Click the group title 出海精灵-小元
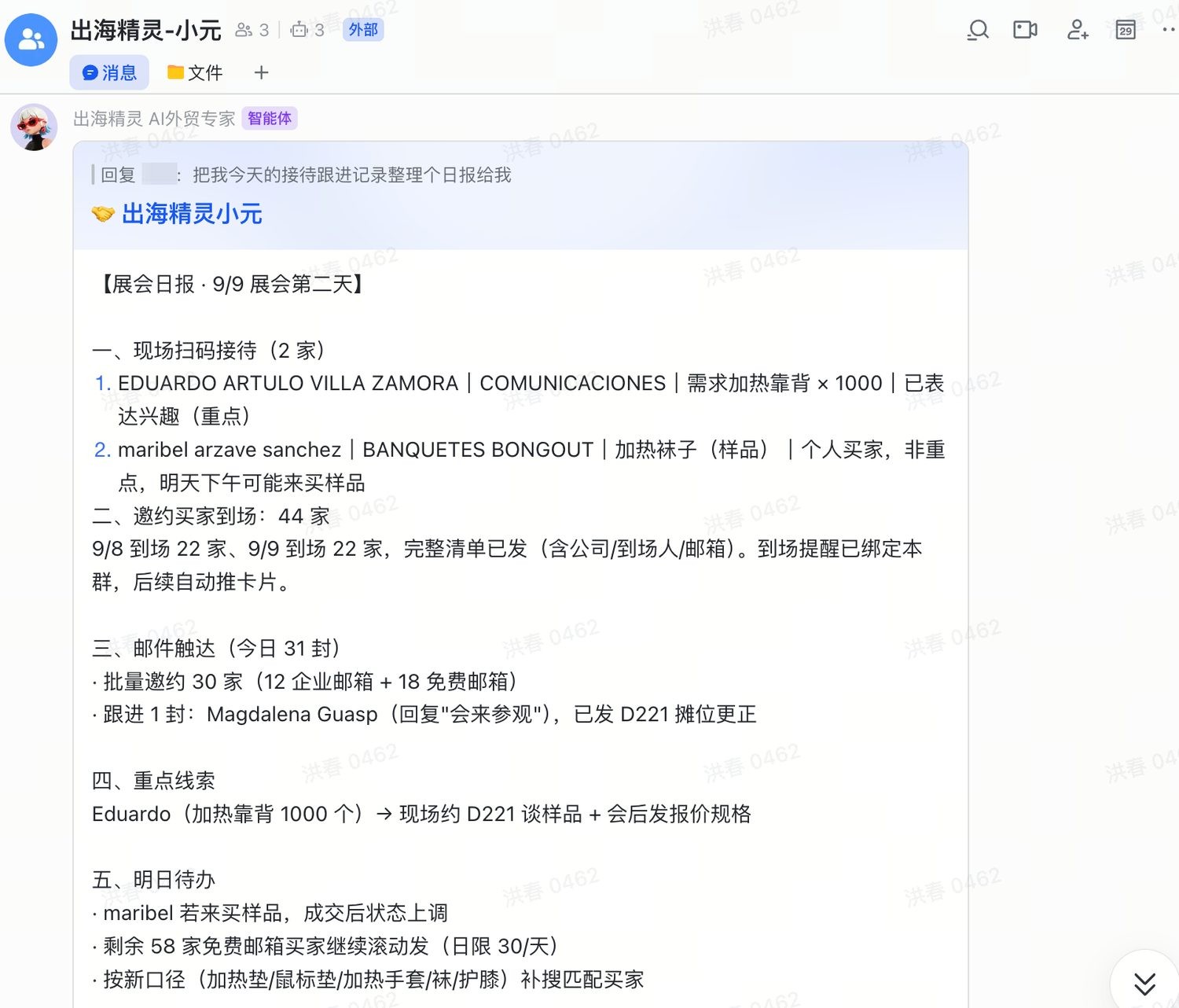The image size is (1179, 1008). tap(146, 30)
